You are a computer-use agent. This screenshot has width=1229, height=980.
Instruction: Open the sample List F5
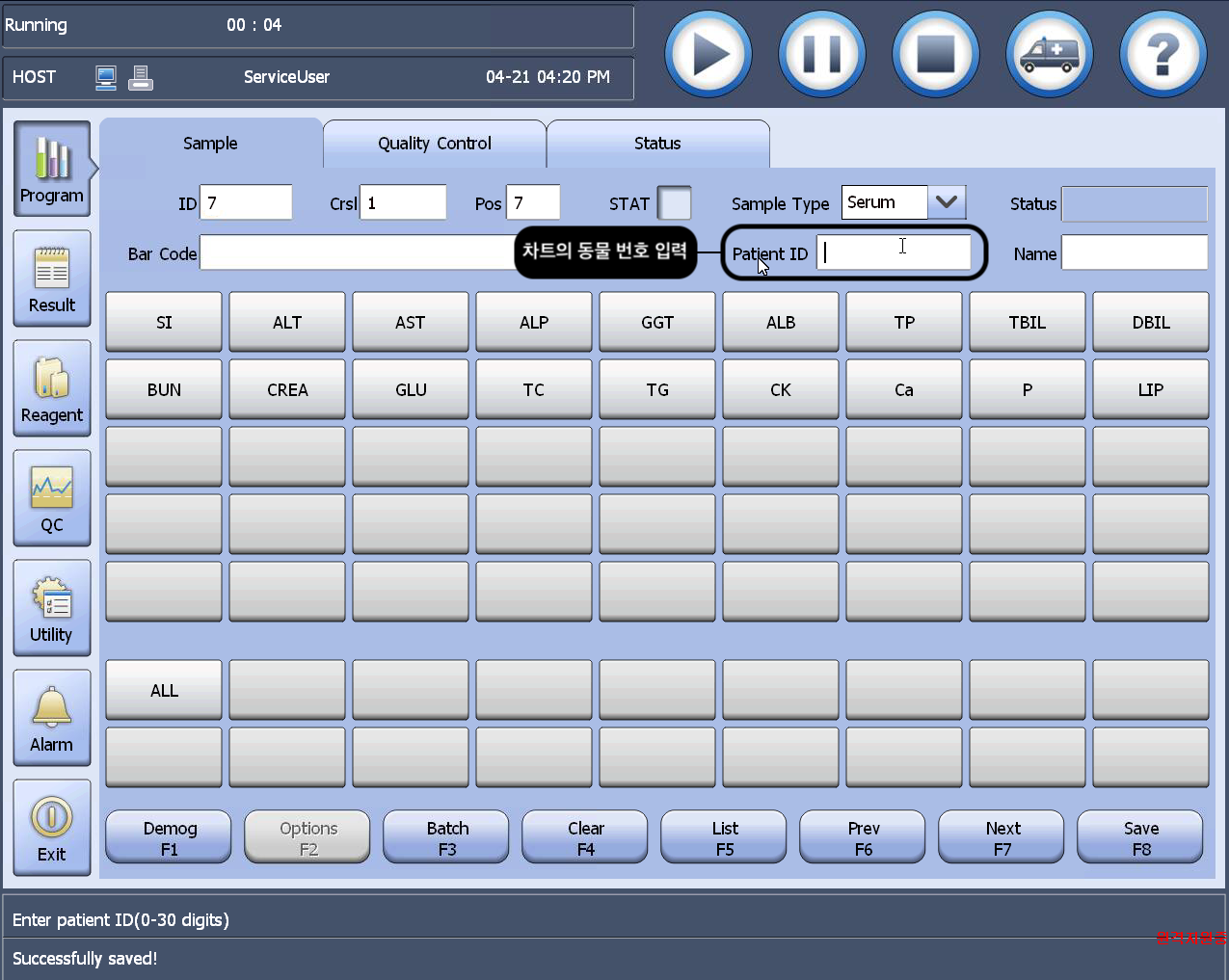point(724,837)
